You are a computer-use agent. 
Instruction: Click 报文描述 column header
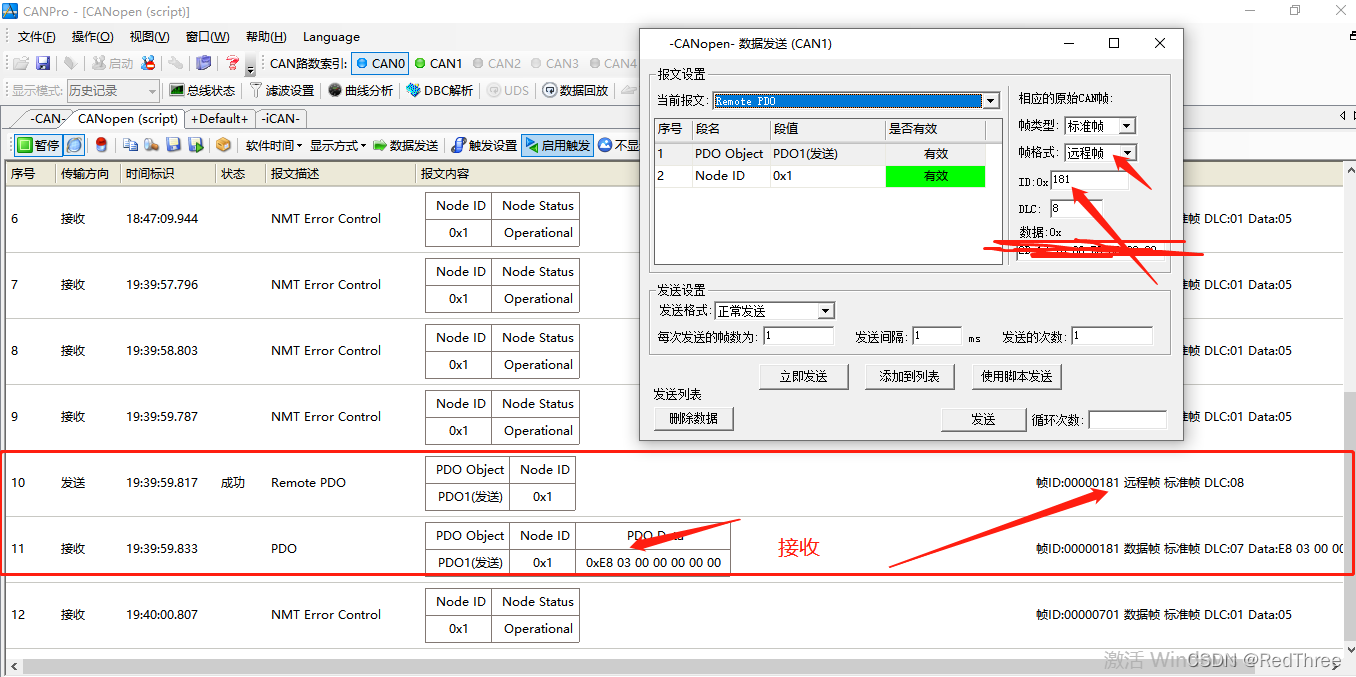pos(340,174)
